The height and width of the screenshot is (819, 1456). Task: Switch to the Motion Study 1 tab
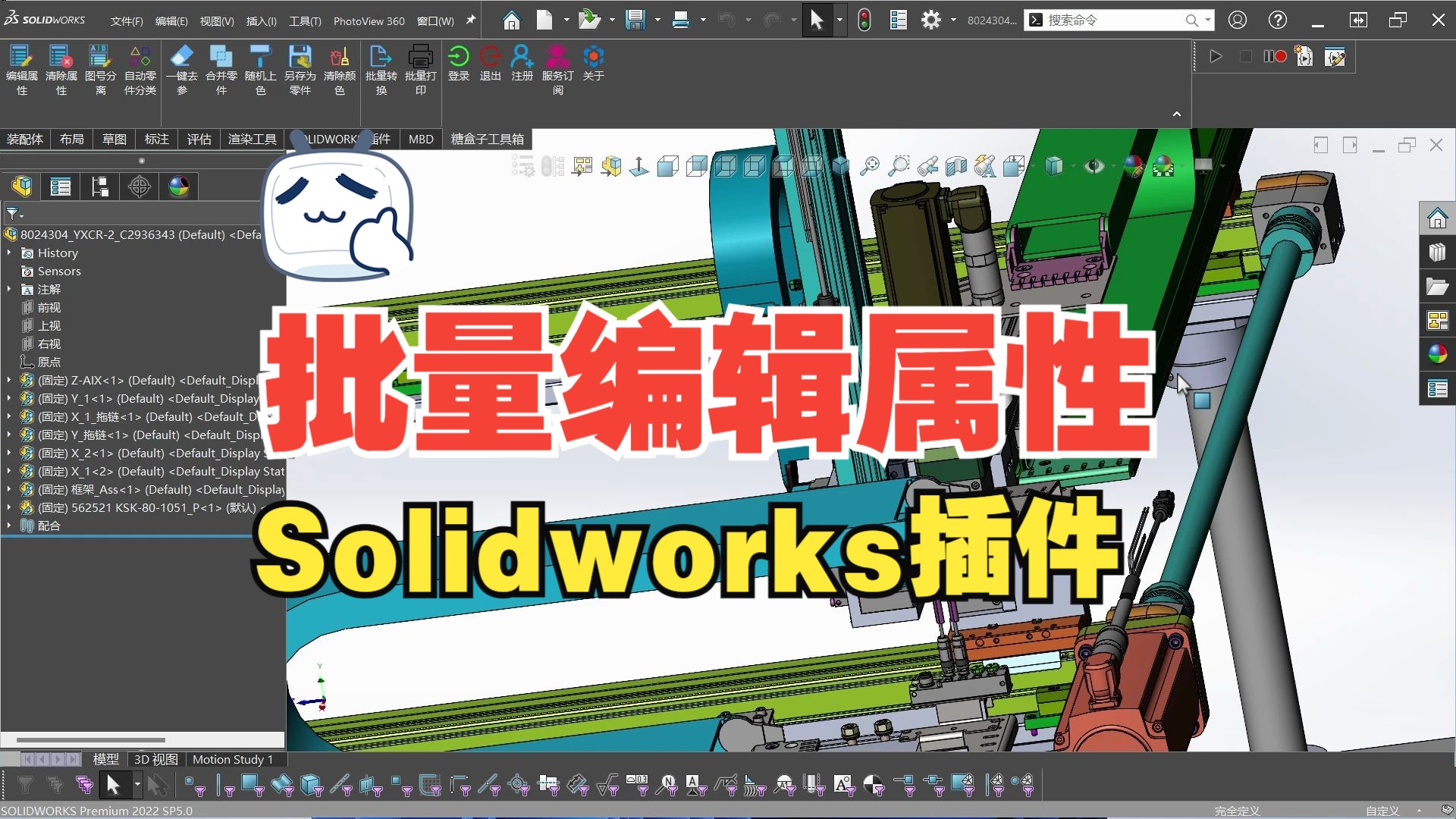[x=232, y=759]
